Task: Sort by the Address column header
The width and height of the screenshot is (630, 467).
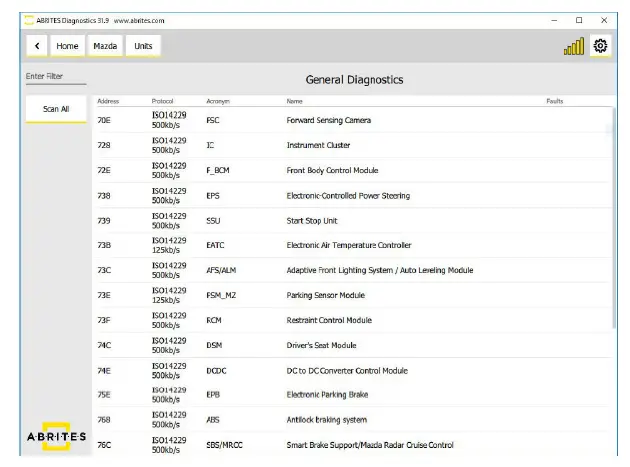Action: pos(108,101)
